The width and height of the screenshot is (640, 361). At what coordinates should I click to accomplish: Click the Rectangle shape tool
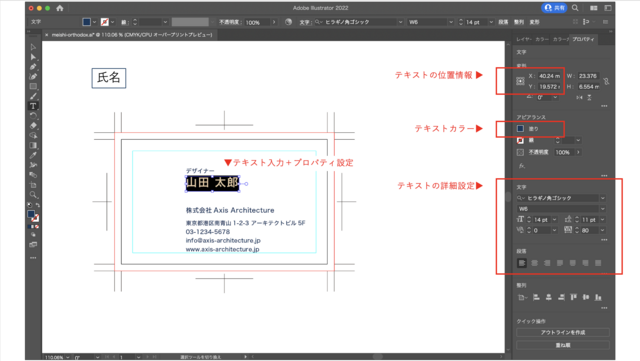tap(33, 87)
